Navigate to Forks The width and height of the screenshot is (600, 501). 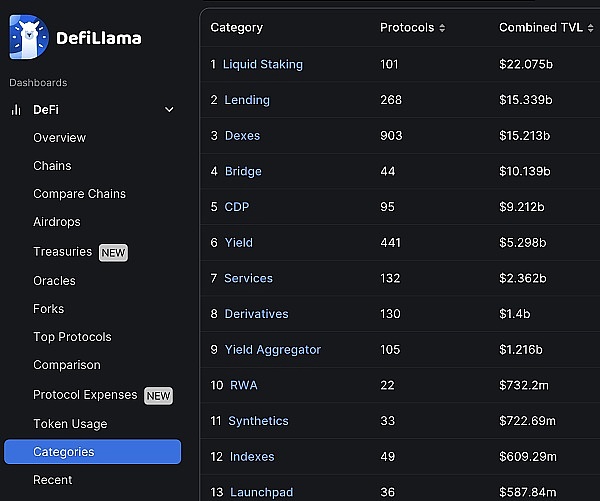point(48,309)
